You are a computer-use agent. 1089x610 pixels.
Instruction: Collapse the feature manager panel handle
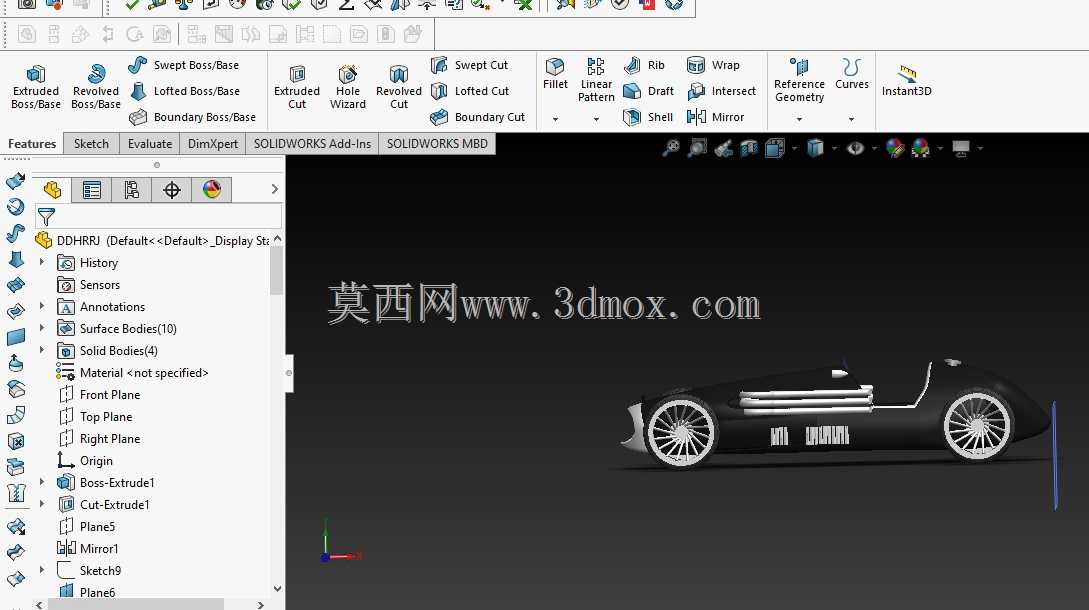tap(289, 373)
